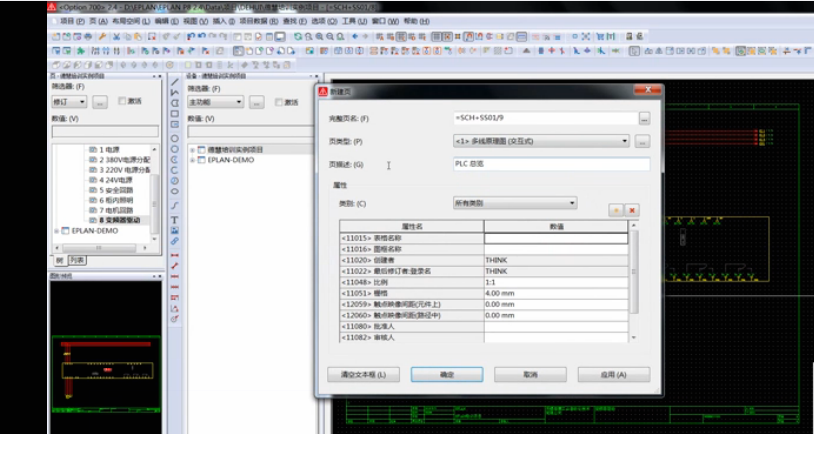Select the text T tool

(x=175, y=220)
